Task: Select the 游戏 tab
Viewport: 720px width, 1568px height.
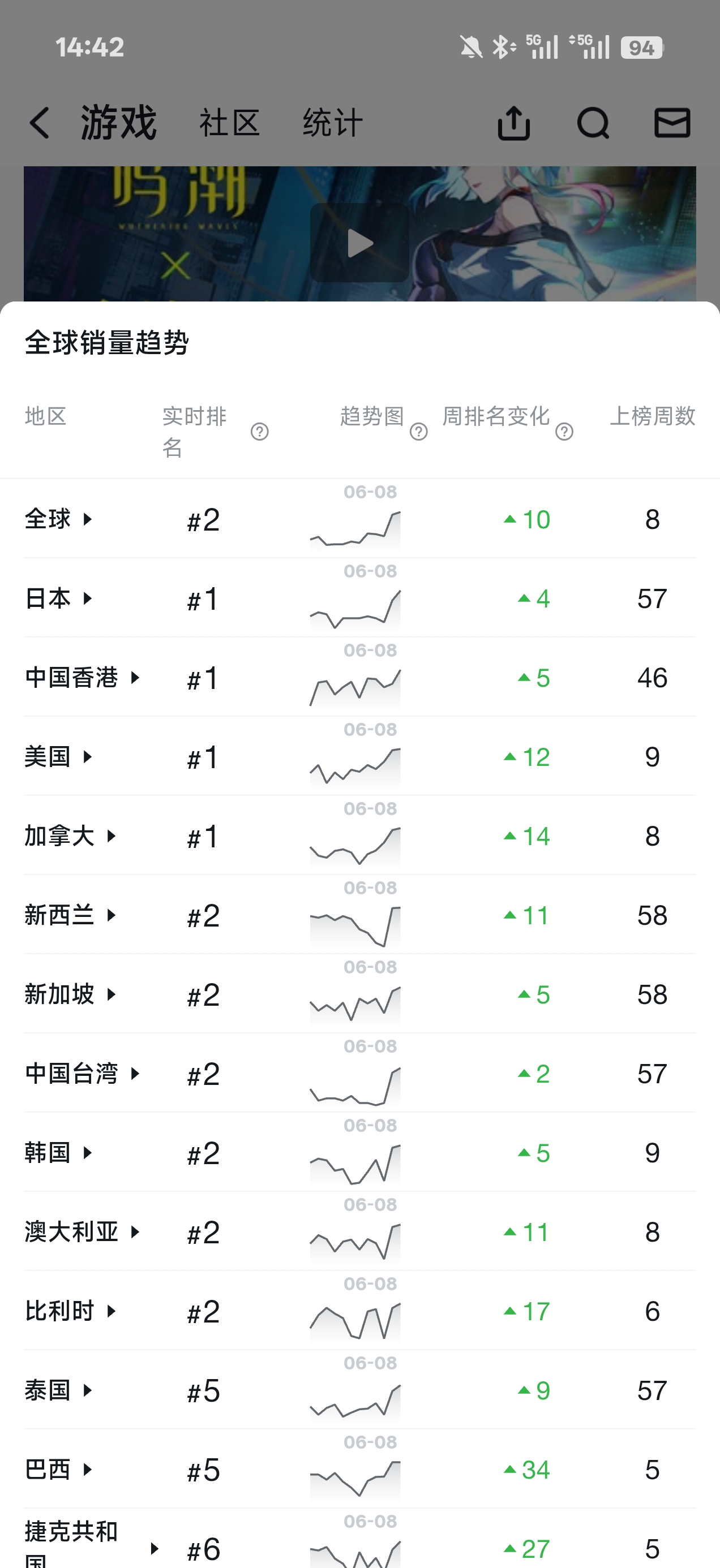Action: click(119, 122)
